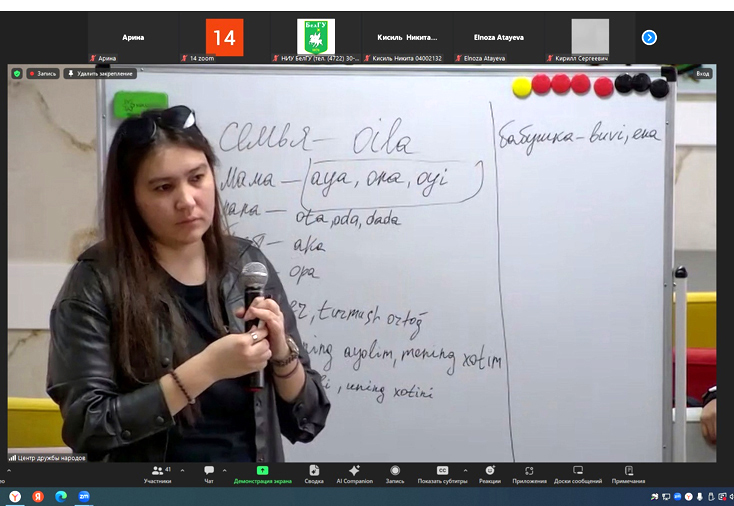The width and height of the screenshot is (734, 506).
Task: Expand the arrow next to Чат
Action: [x=224, y=469]
